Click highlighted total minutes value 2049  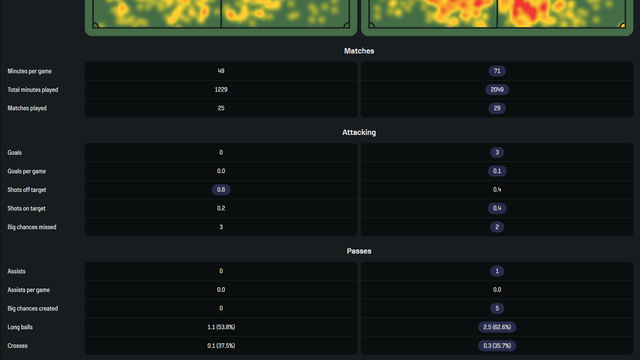pos(497,90)
